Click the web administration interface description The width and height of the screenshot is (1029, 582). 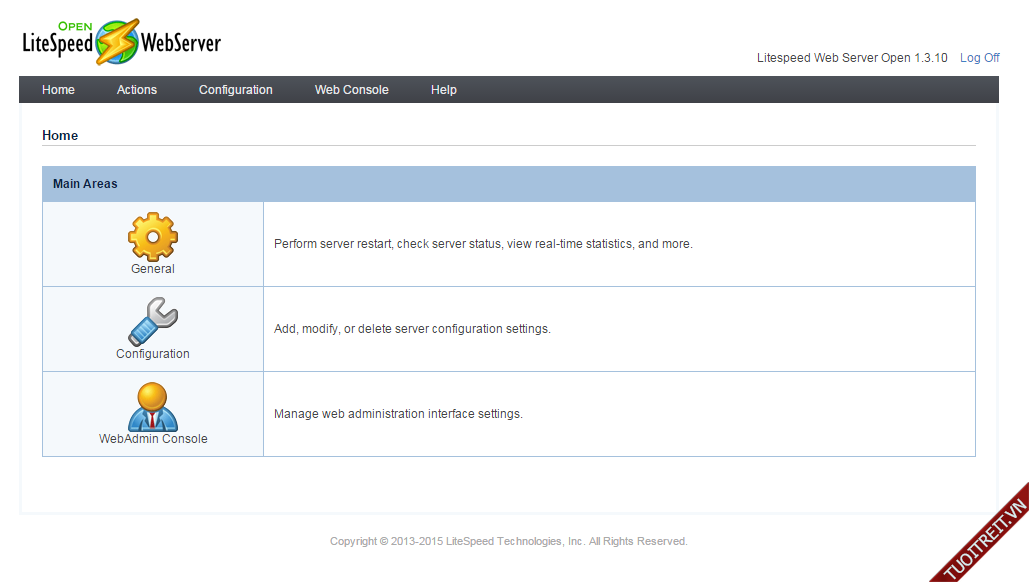pyautogui.click(x=398, y=414)
